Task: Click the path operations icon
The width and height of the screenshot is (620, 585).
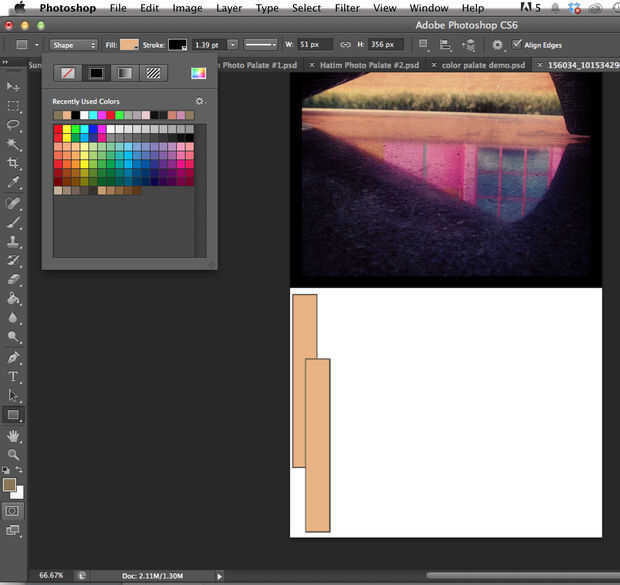Action: (x=423, y=45)
